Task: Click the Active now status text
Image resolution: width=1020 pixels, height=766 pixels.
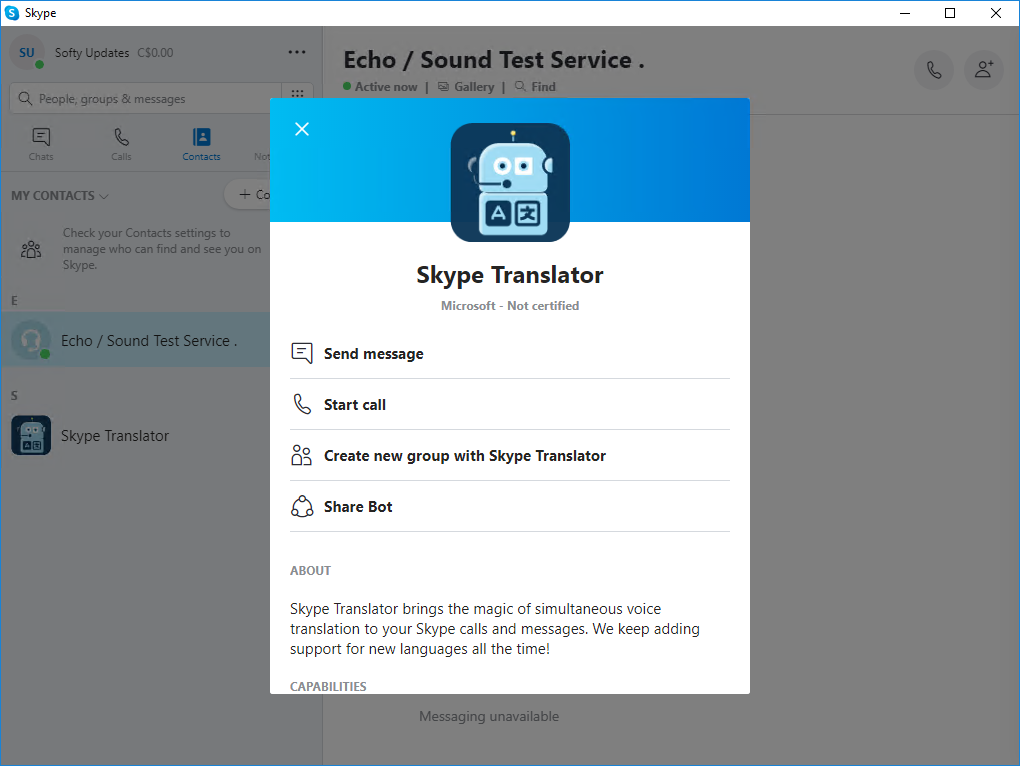Action: click(x=386, y=86)
